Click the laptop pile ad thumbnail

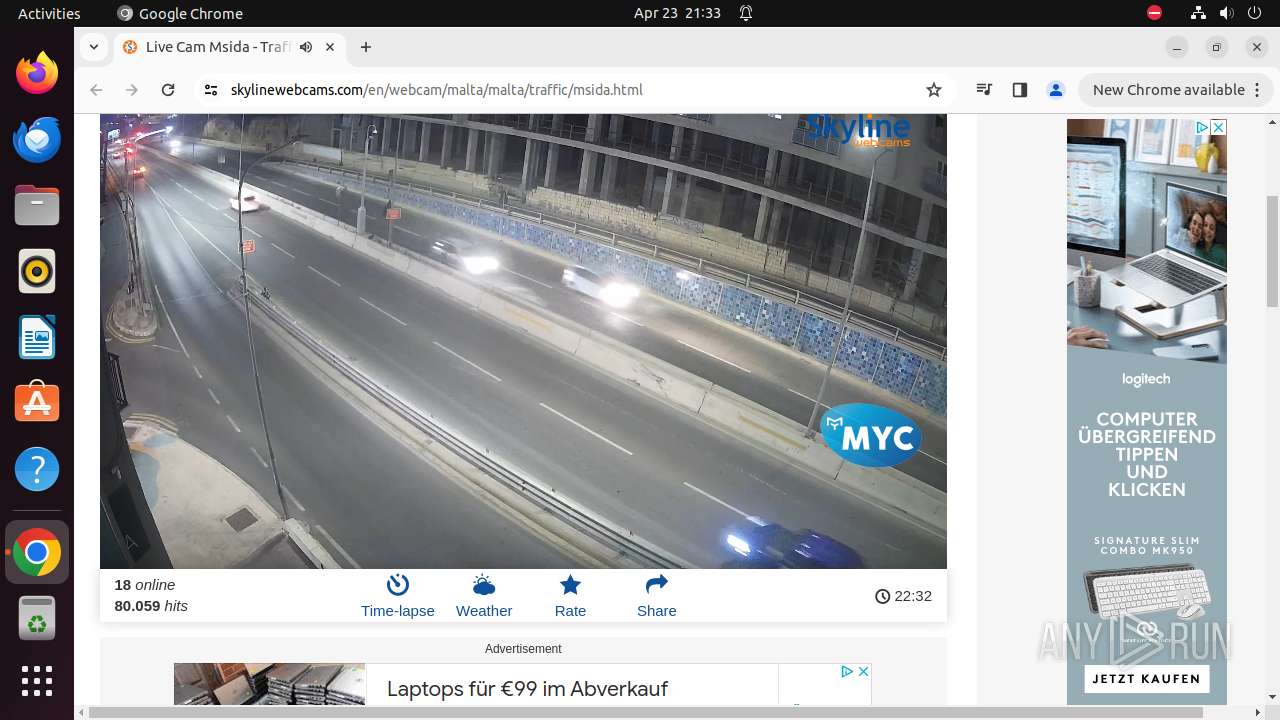click(x=269, y=684)
